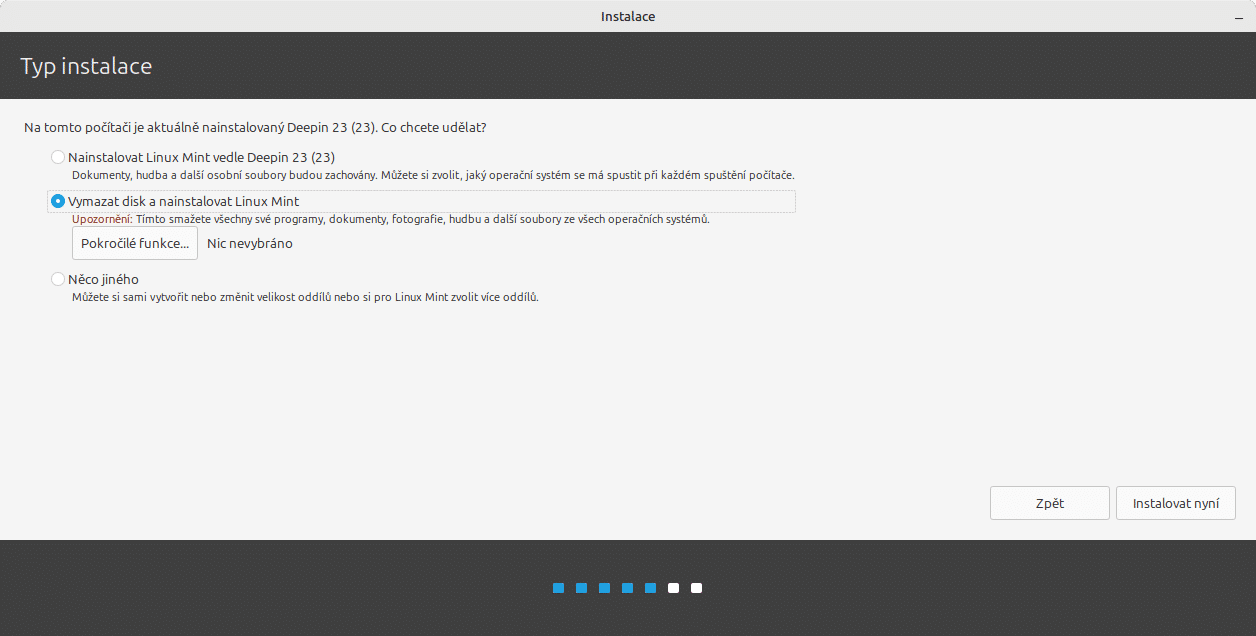
Task: Click the third blue progress square
Action: 605,588
